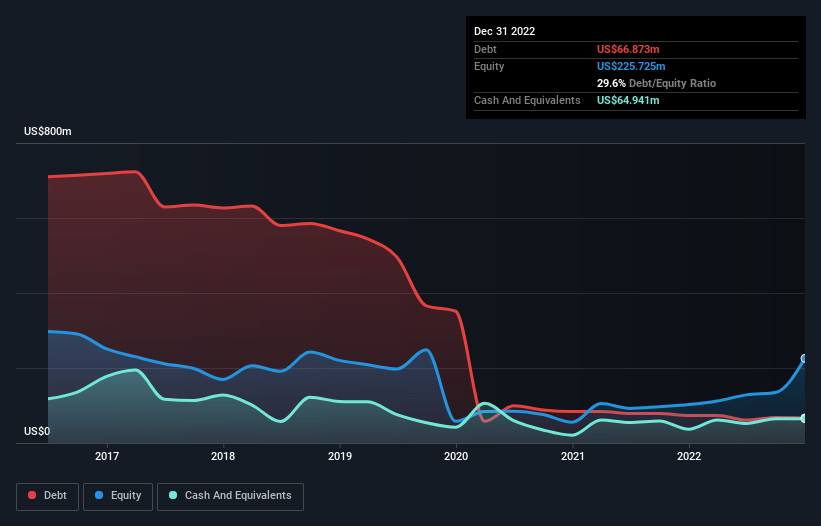Click the Dec 31 2022 tooltip date

(504, 31)
